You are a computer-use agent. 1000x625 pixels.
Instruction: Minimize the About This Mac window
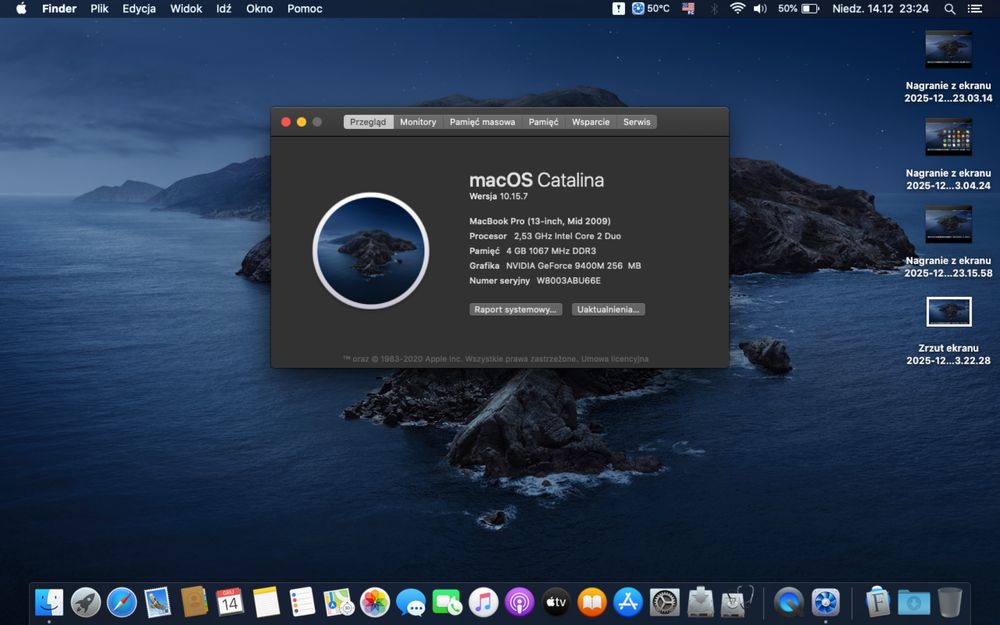tap(301, 122)
